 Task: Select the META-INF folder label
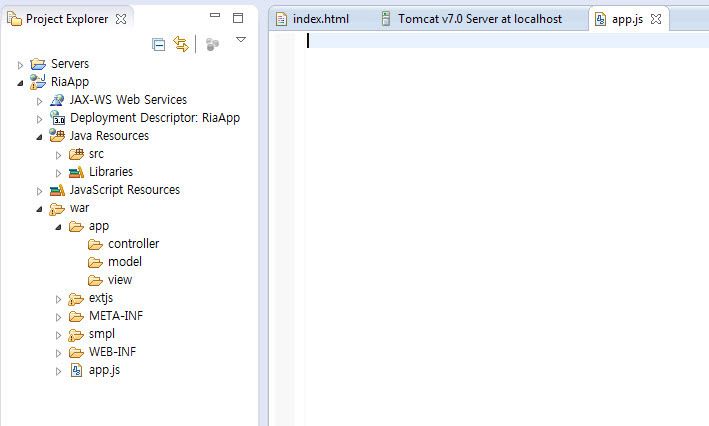point(116,316)
